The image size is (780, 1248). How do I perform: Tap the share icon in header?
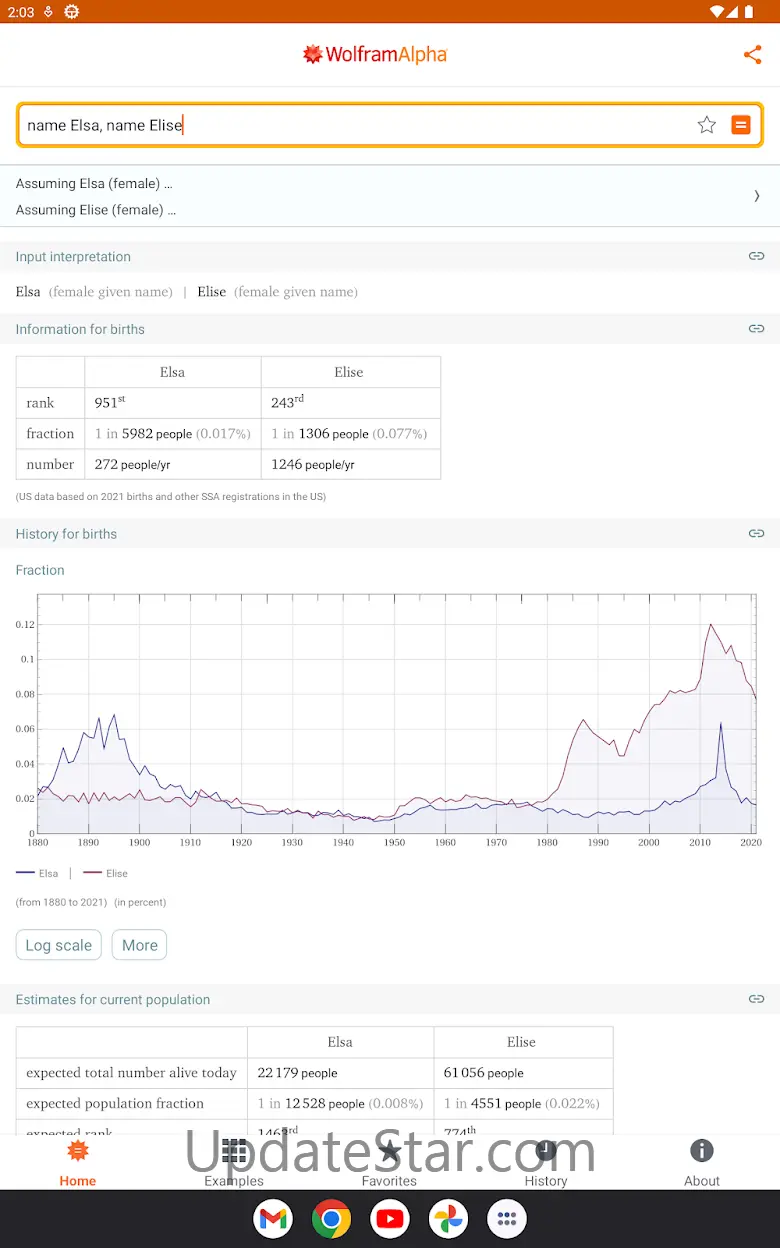pyautogui.click(x=752, y=55)
